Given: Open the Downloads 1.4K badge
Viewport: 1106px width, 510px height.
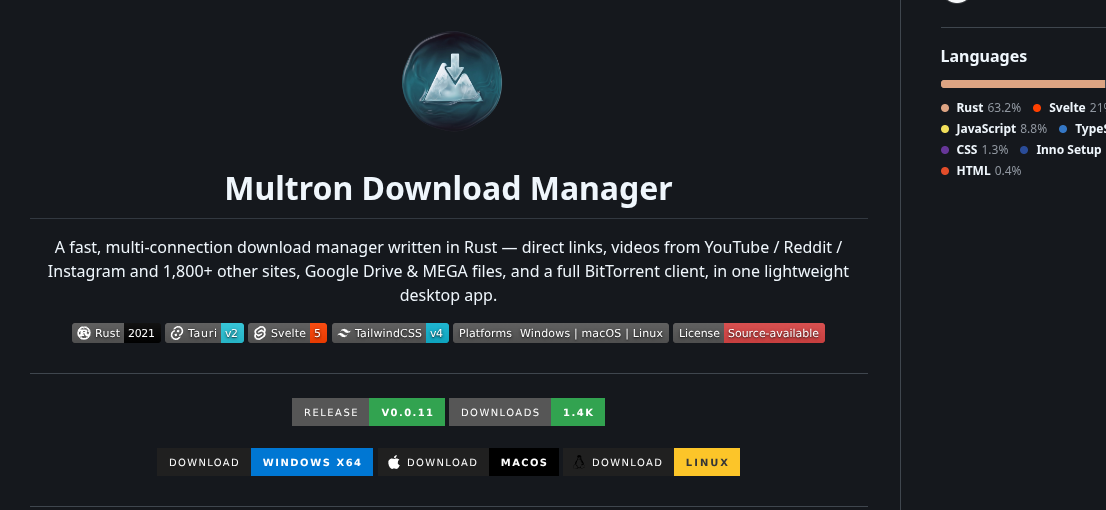Looking at the screenshot, I should (527, 412).
